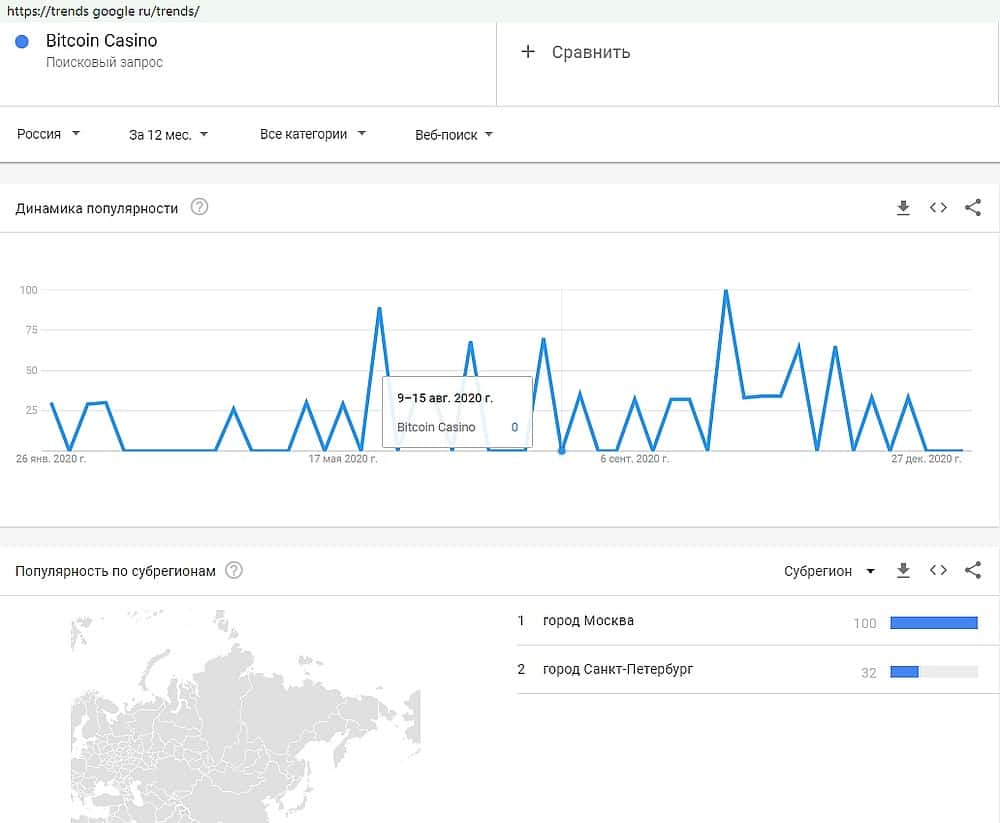Expand the За 12 мес. time range

tap(168, 134)
